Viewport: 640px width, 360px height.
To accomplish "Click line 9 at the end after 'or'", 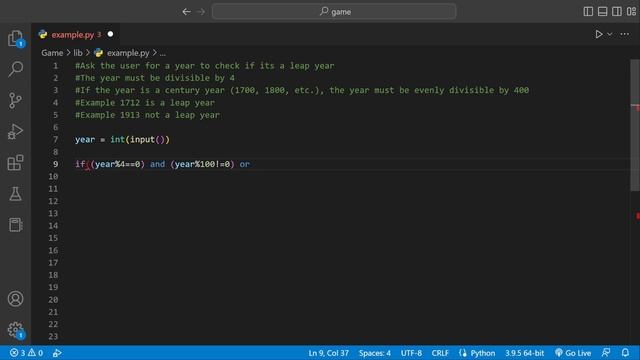I will (x=250, y=164).
